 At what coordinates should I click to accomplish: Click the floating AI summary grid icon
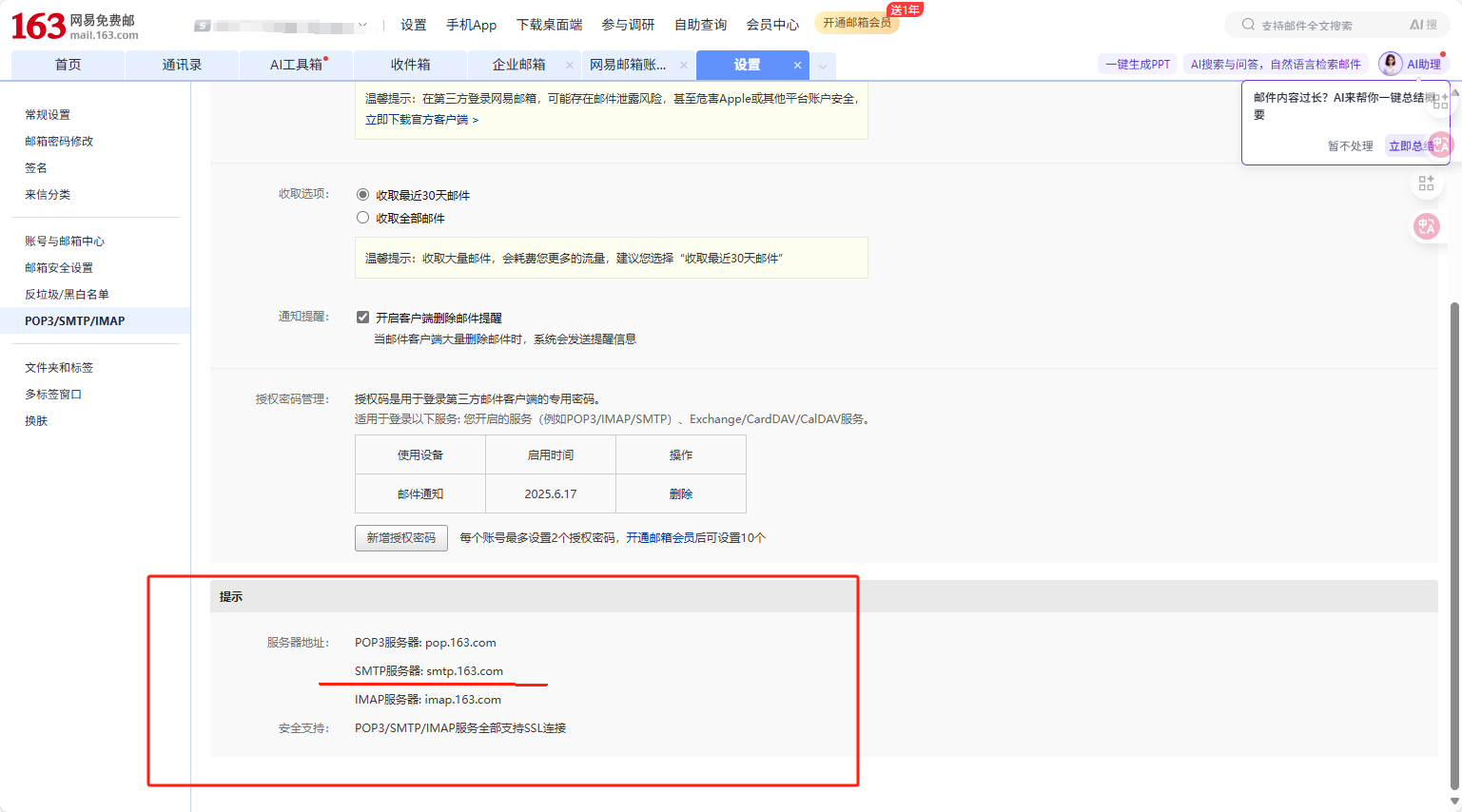tap(1428, 182)
